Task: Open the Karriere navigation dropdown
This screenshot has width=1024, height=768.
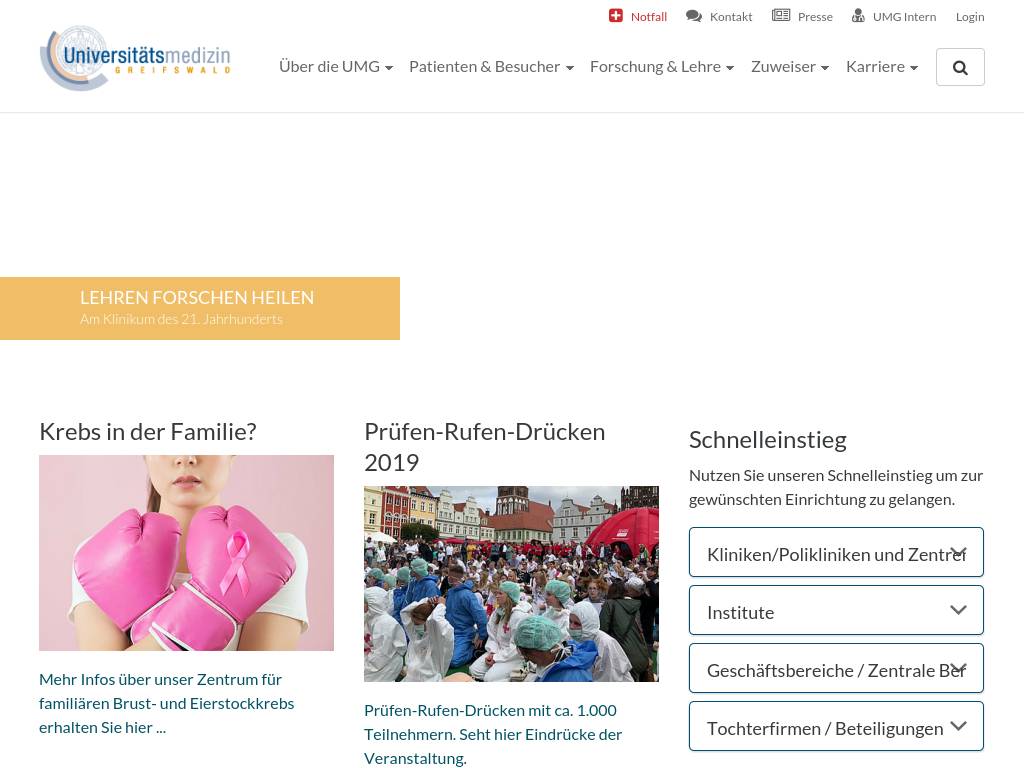Action: point(882,67)
